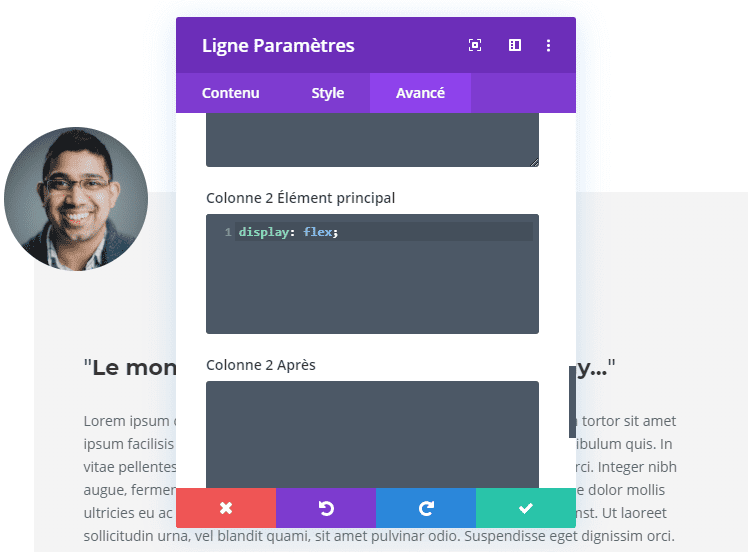
Task: Grab the resize handle of the top code box
Action: (x=534, y=162)
